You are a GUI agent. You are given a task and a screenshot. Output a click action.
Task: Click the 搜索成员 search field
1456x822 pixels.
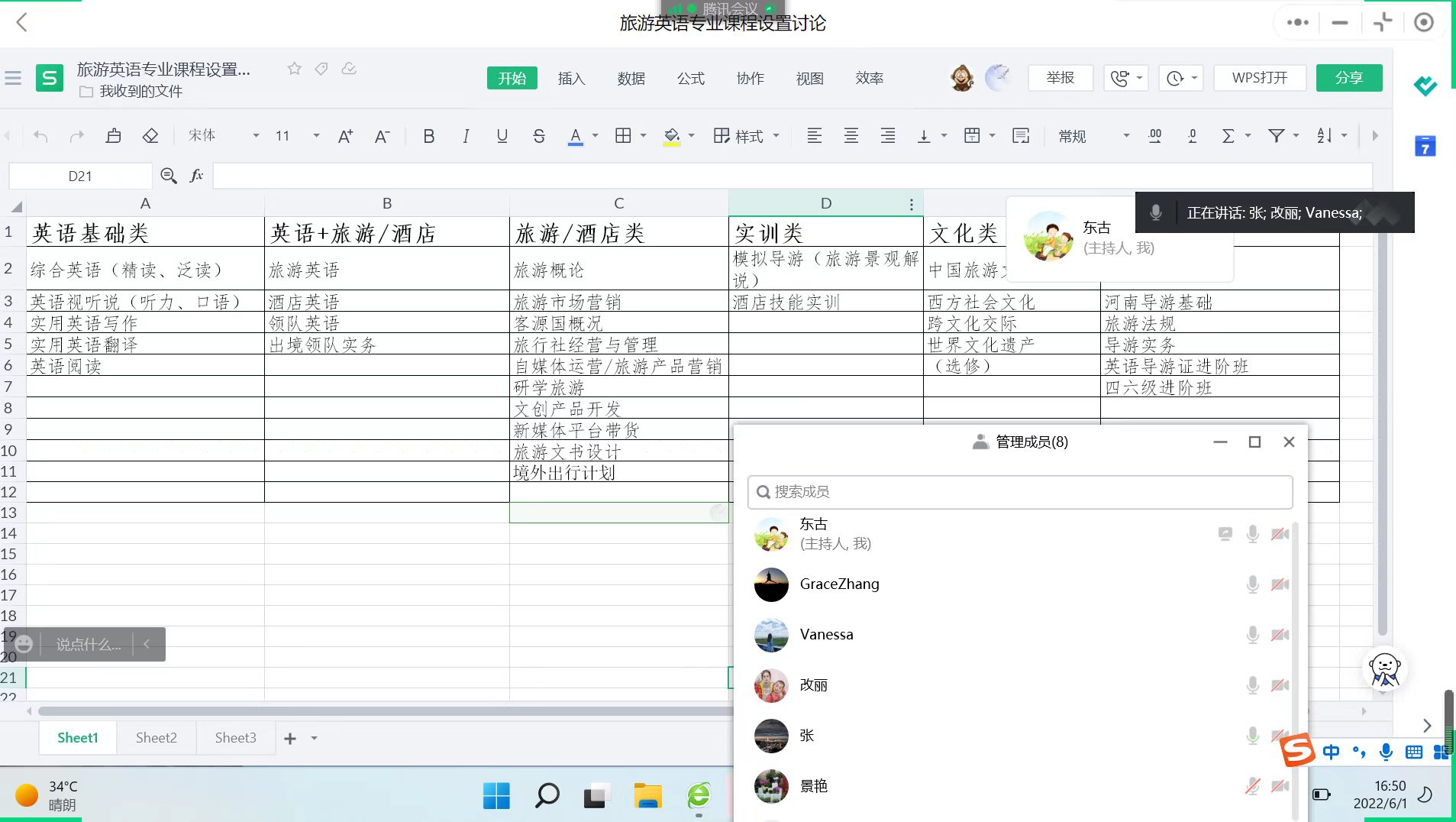click(1020, 492)
